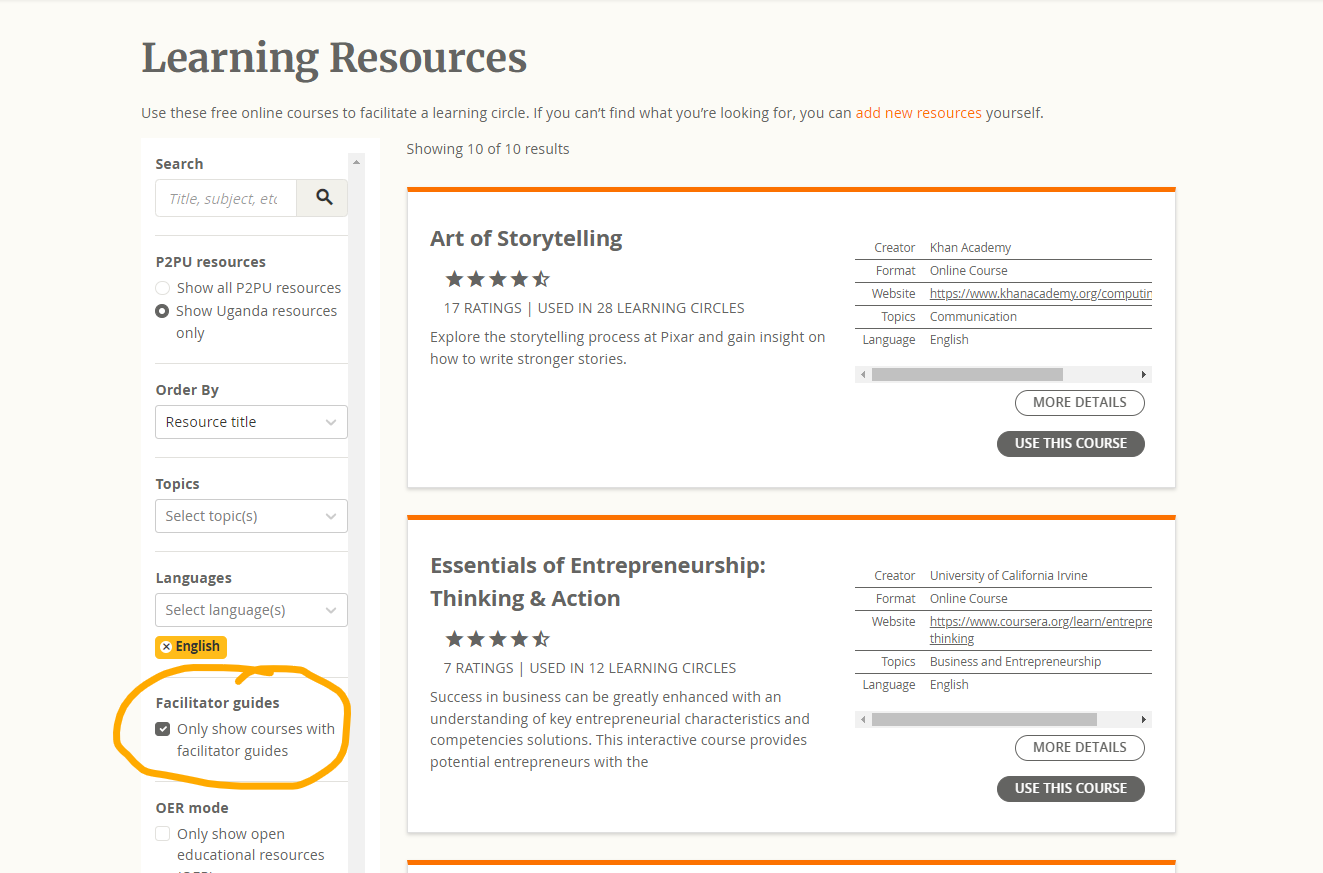Click left scroll arrow in Entrepreneurship details table
1323x873 pixels.
click(863, 719)
